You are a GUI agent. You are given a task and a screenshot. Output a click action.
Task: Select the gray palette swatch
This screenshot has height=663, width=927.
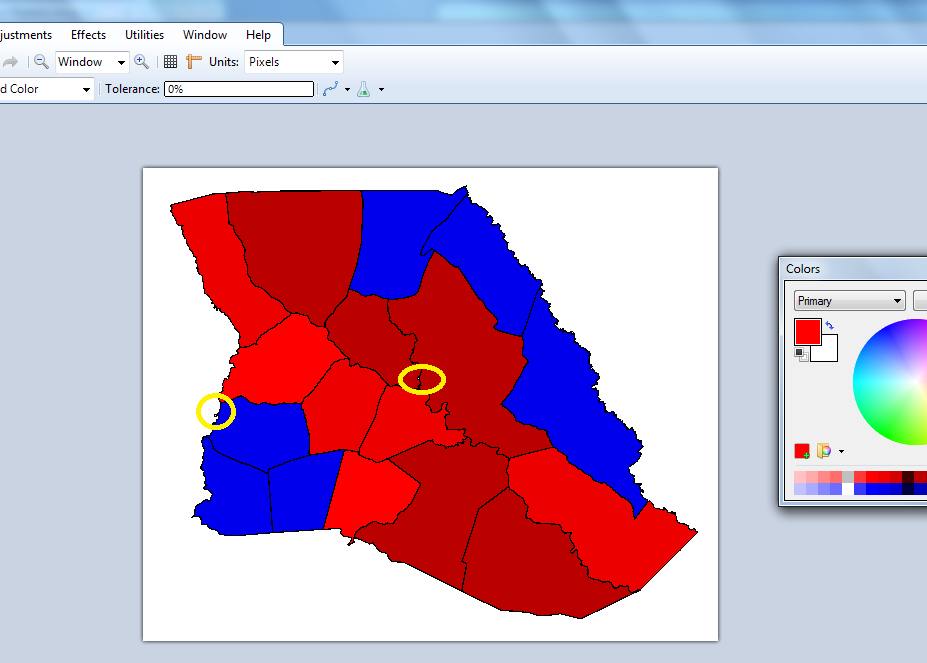tap(848, 477)
